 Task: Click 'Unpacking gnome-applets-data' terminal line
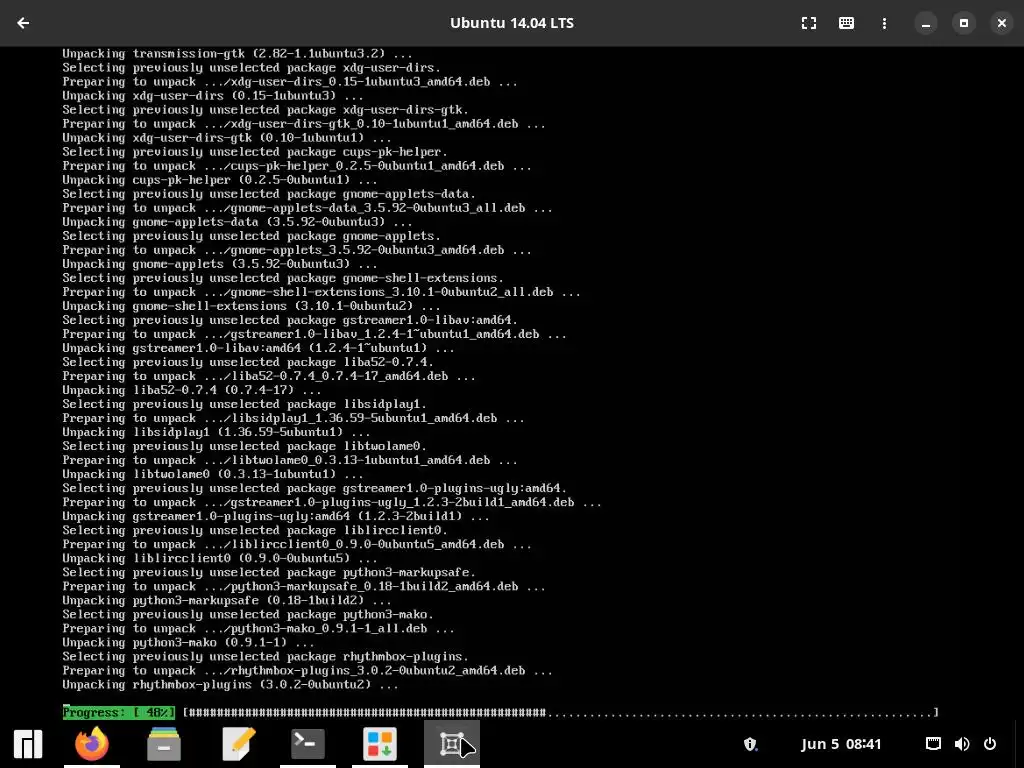(x=237, y=222)
